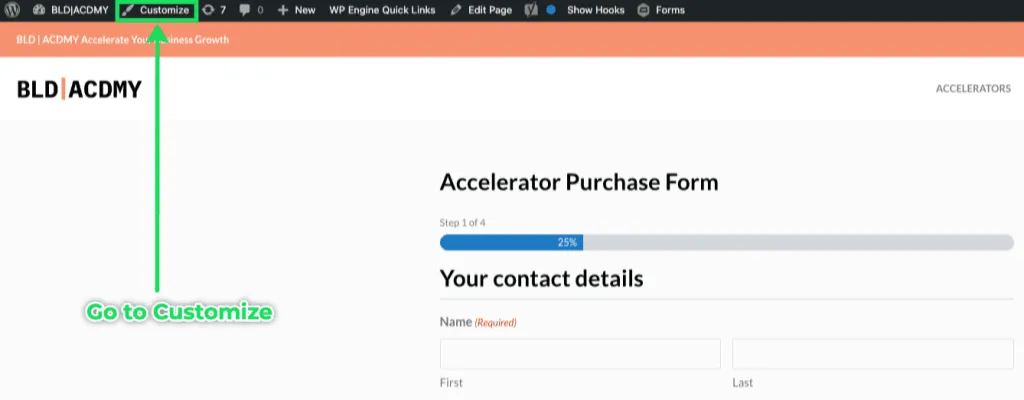Open the ACCELERATORS navigation link

coord(973,88)
